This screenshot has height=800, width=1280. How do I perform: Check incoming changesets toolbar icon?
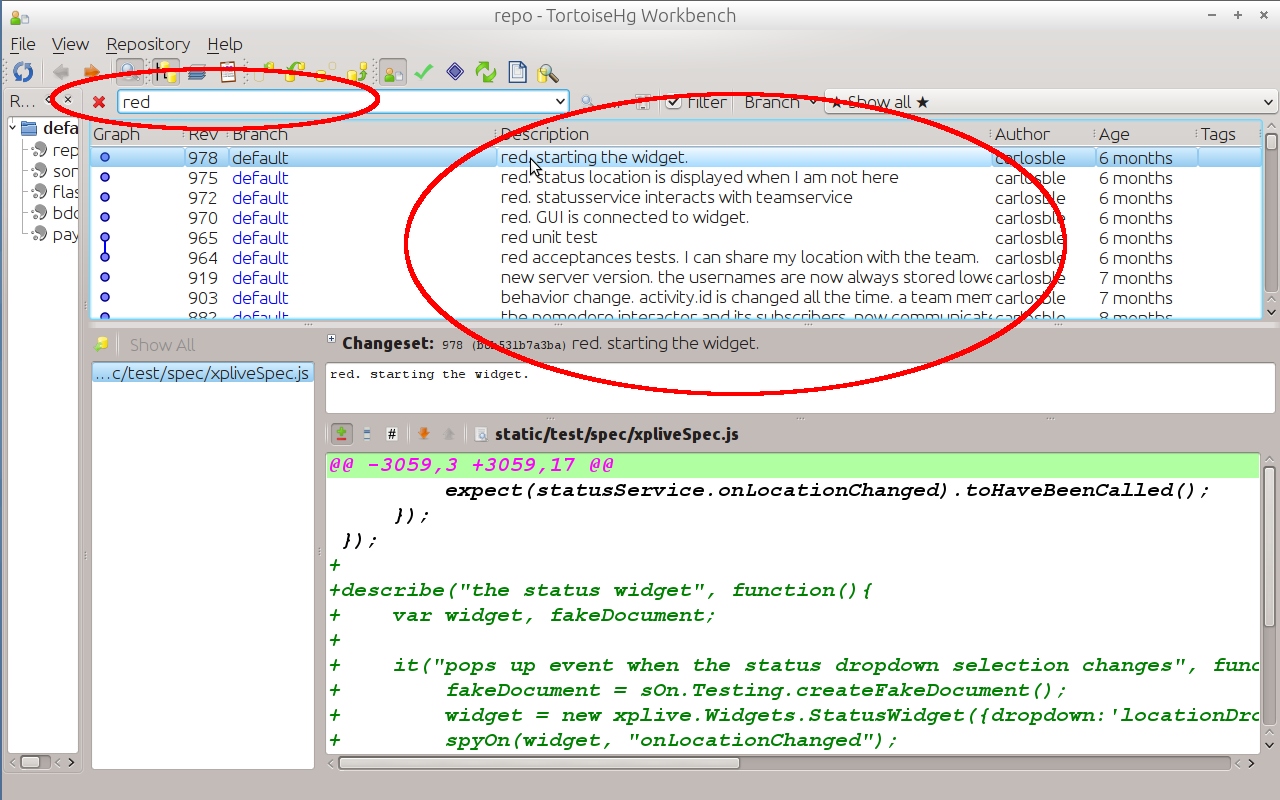coord(265,72)
